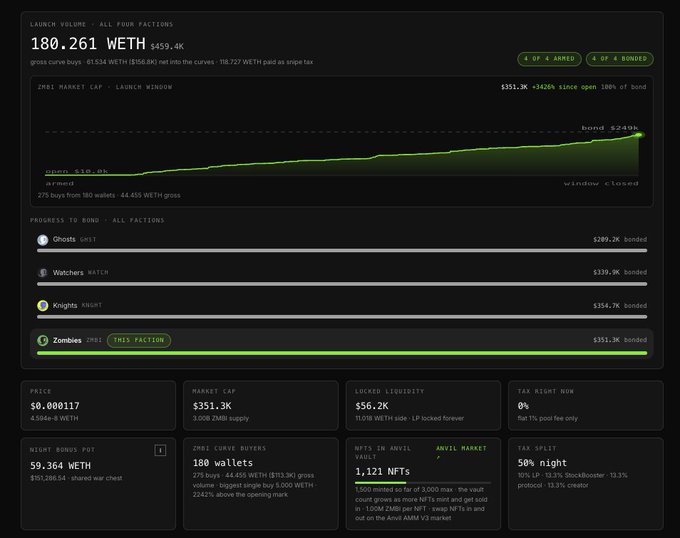The height and width of the screenshot is (538, 680).
Task: Click the 4 OF 4 ARMED badge
Action: 549,59
